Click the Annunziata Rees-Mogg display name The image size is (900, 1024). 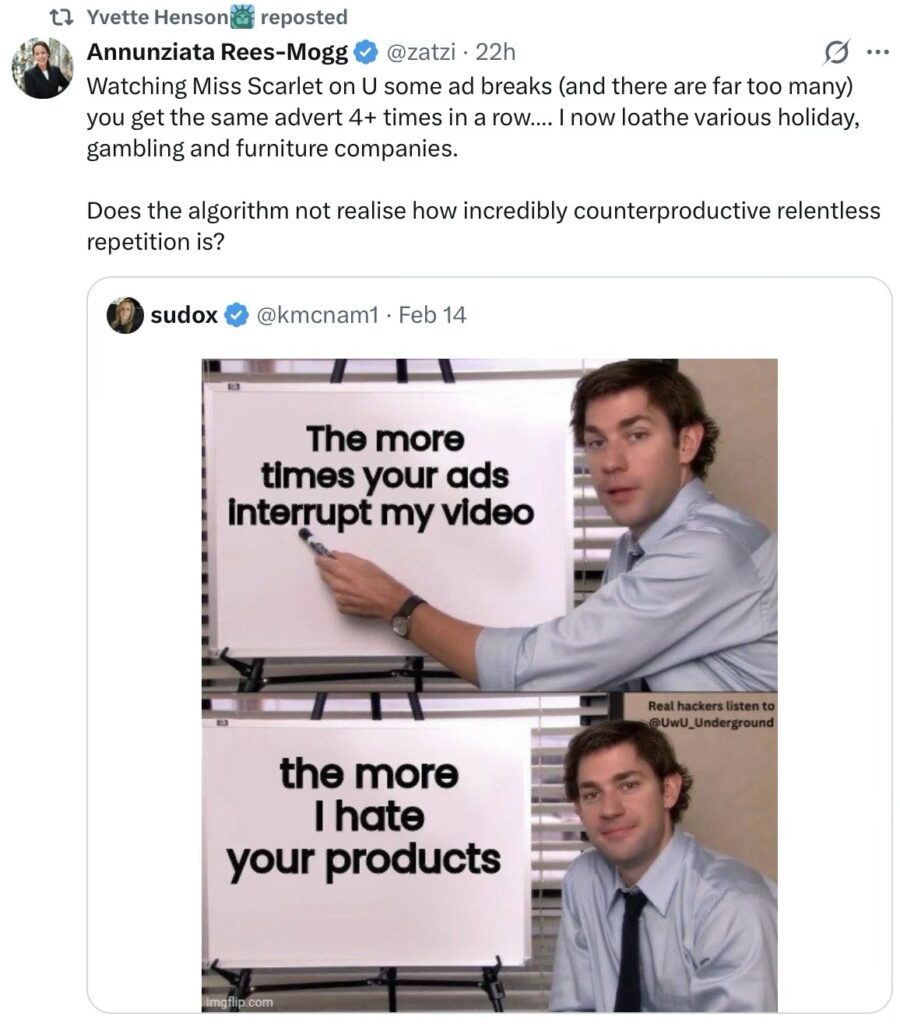pos(217,52)
